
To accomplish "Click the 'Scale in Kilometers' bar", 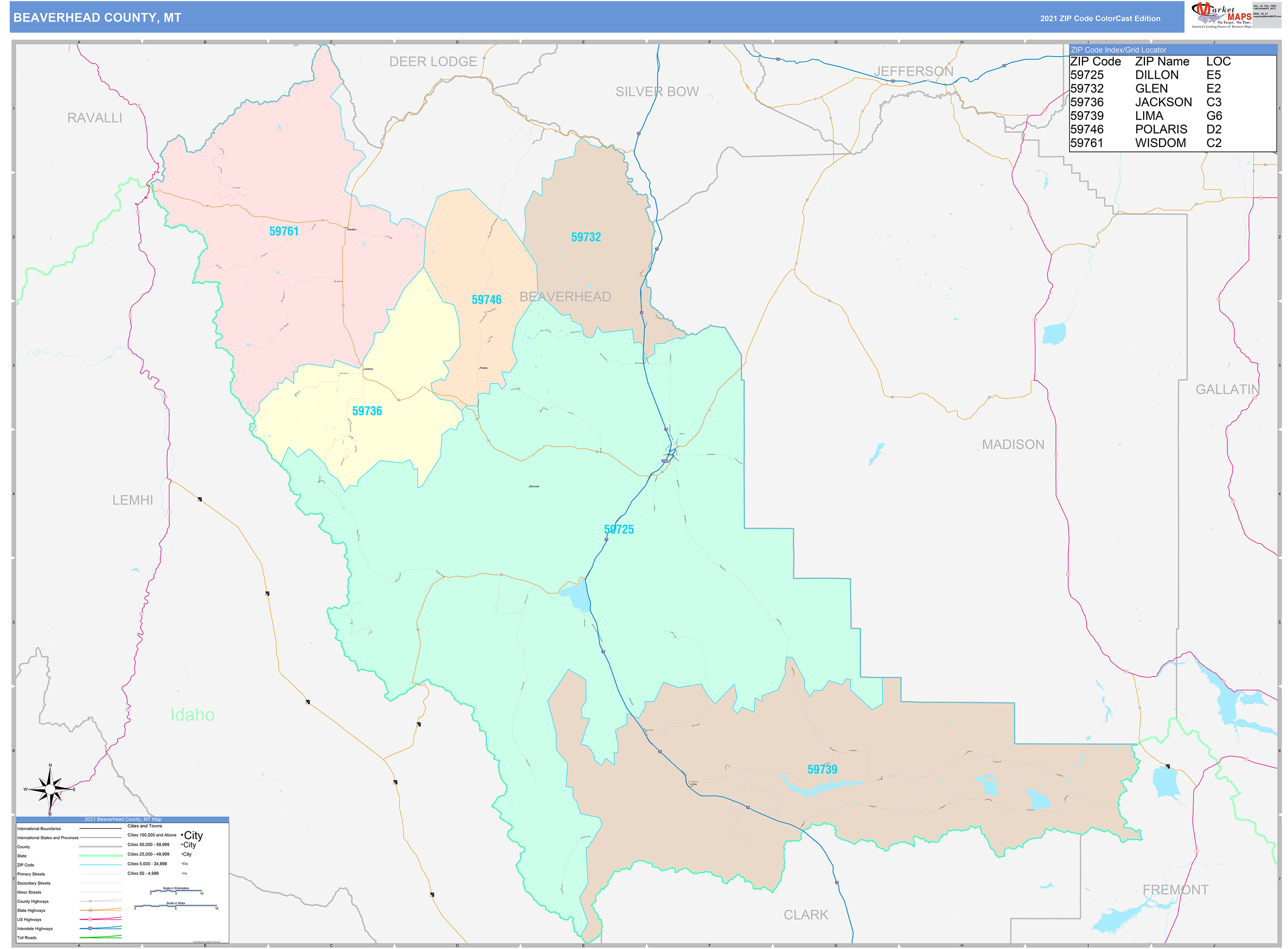I will 176,891.
